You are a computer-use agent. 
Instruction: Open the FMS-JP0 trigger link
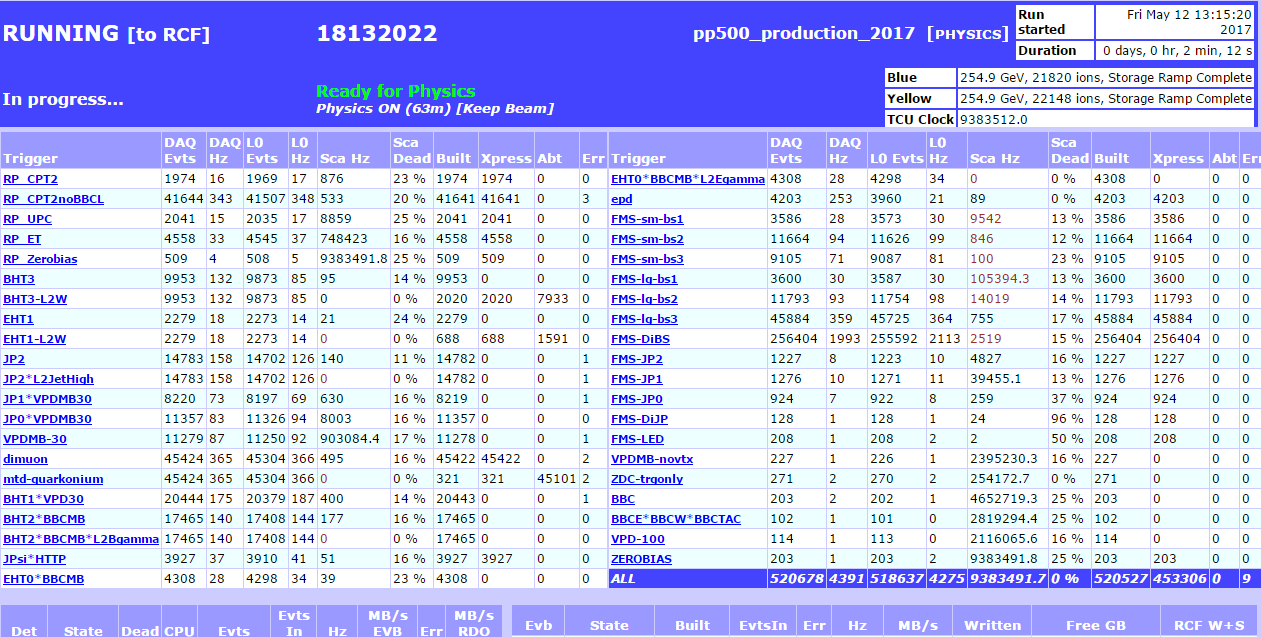[x=637, y=399]
